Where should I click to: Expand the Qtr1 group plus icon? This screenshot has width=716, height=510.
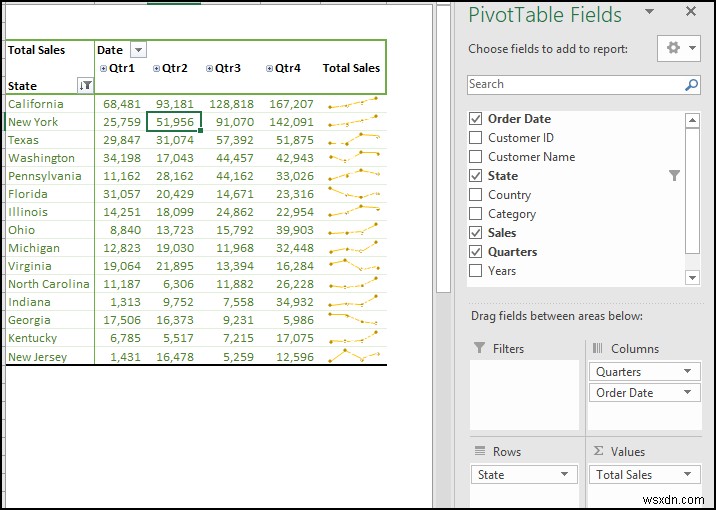(104, 68)
